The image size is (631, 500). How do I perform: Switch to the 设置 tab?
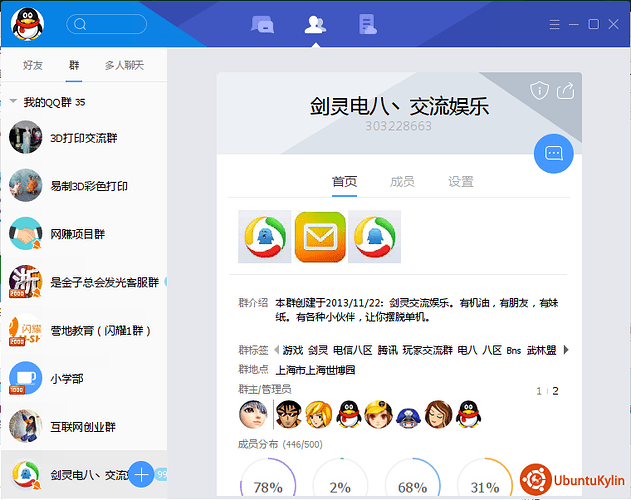tap(461, 182)
